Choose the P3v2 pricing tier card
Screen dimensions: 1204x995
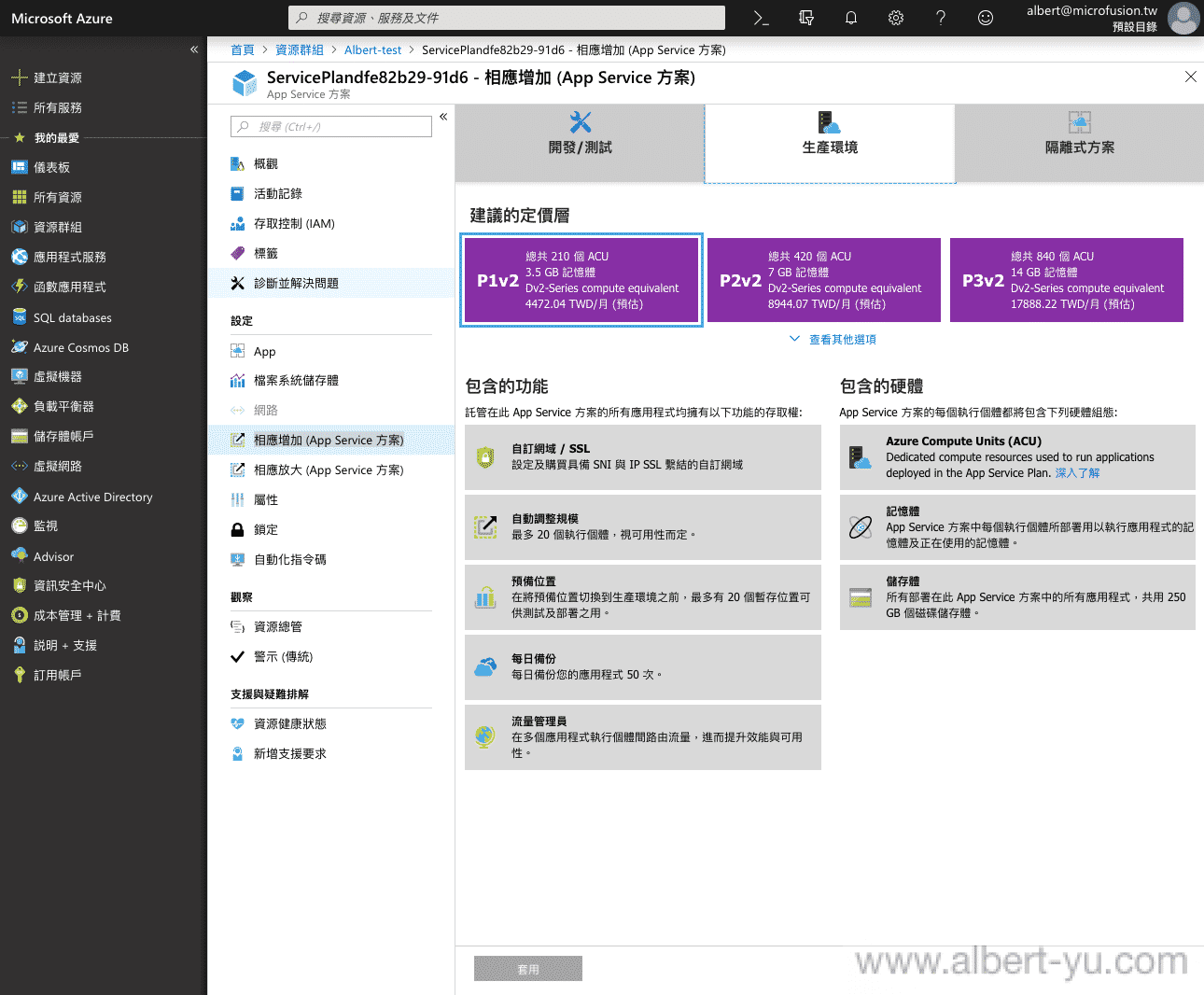1067,280
